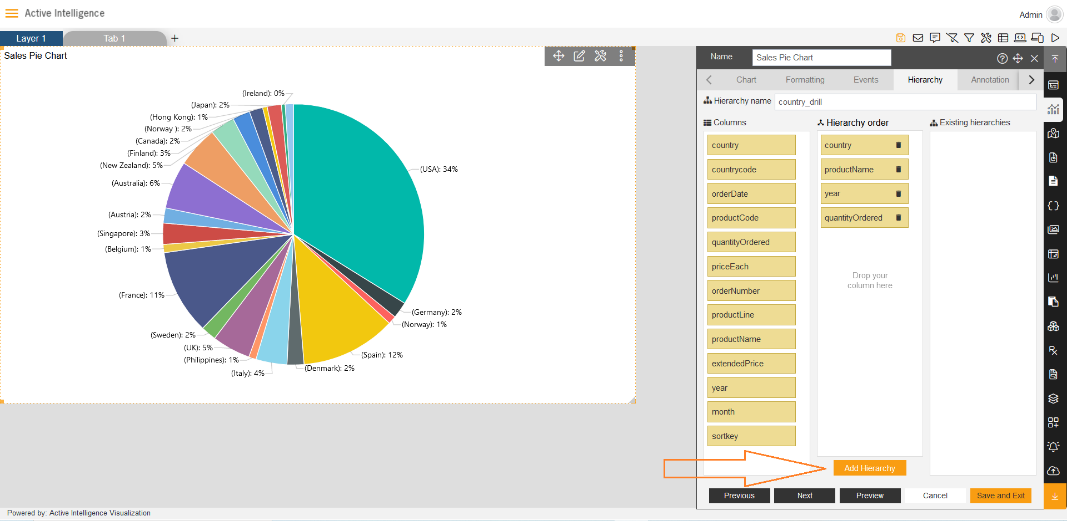Click the Add Hierarchy button
The height and width of the screenshot is (521, 1067).
[x=870, y=468]
